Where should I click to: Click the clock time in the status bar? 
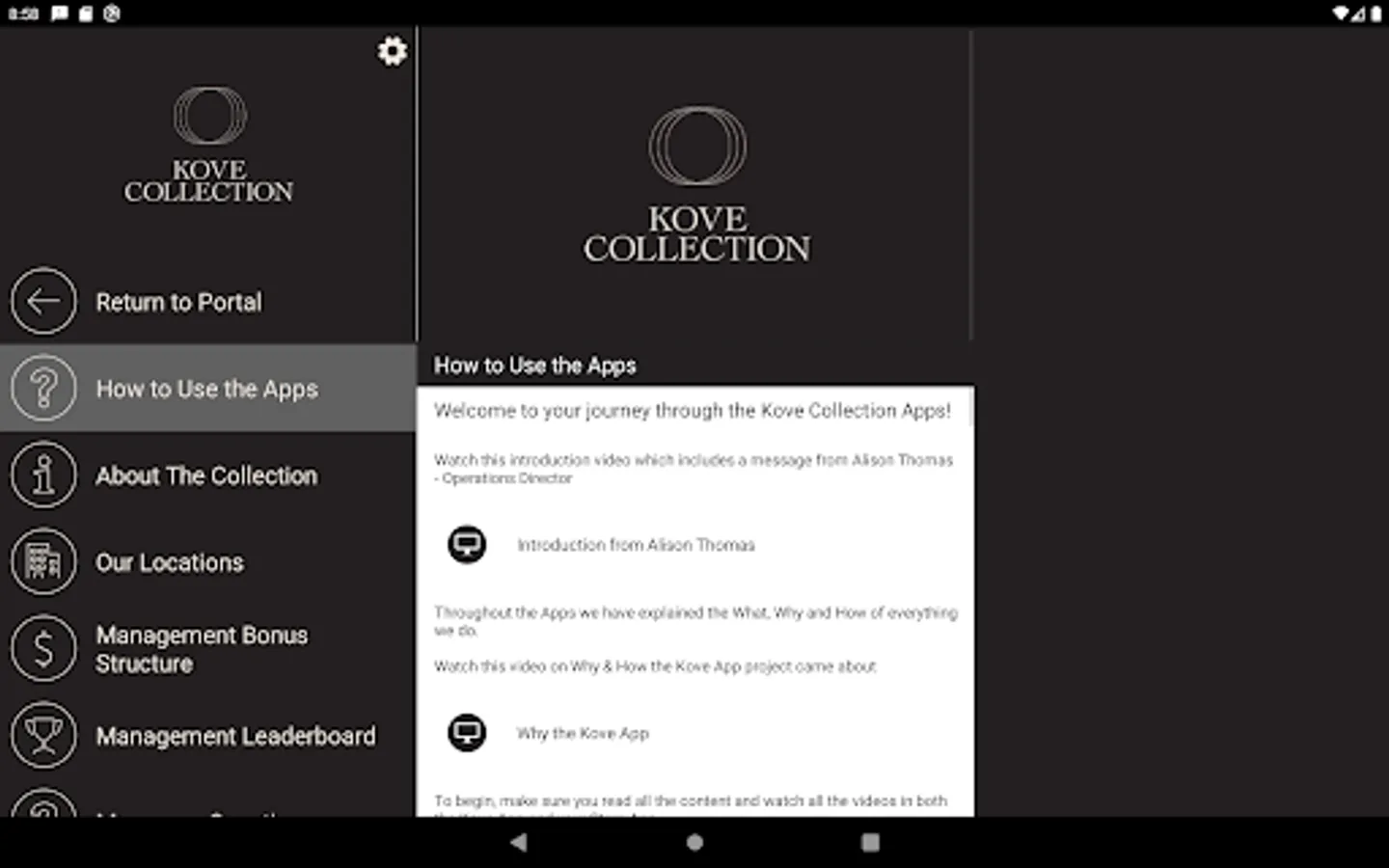click(23, 14)
